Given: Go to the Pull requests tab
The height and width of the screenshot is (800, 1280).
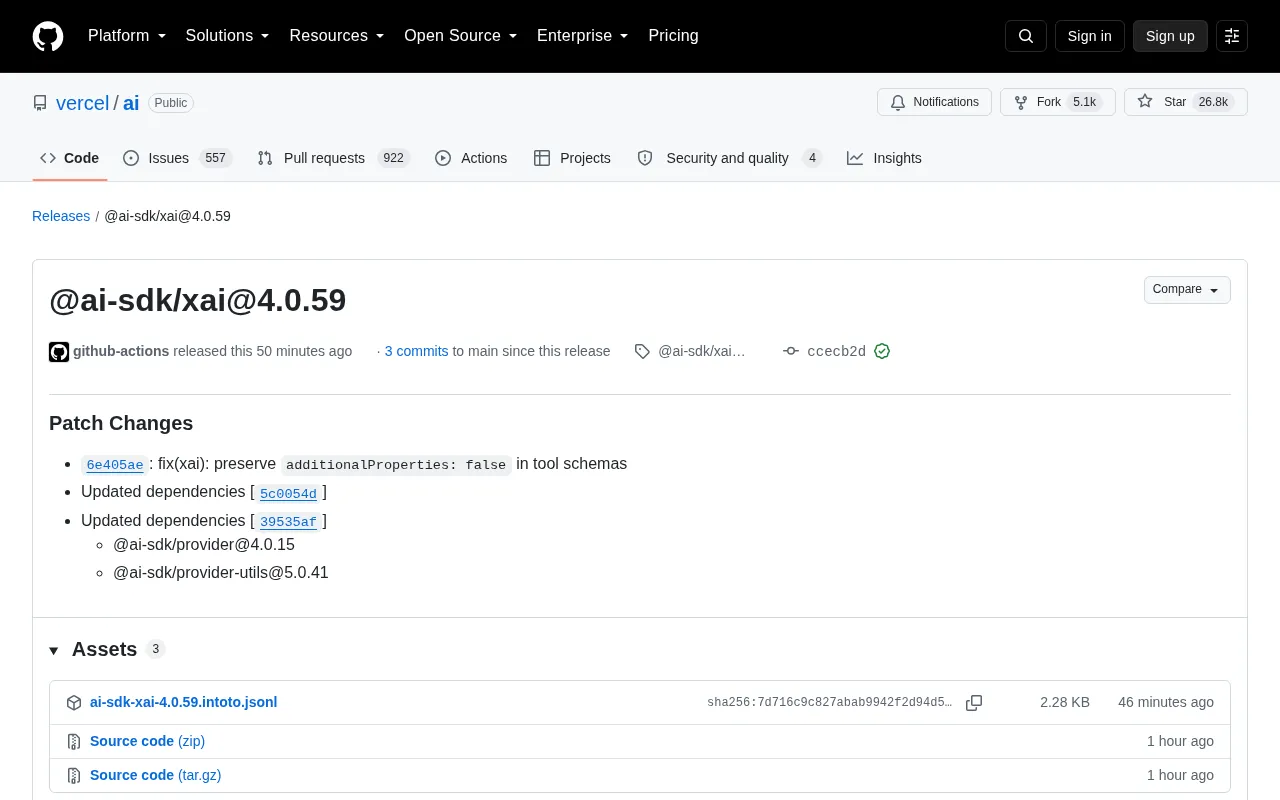Looking at the screenshot, I should coord(333,158).
